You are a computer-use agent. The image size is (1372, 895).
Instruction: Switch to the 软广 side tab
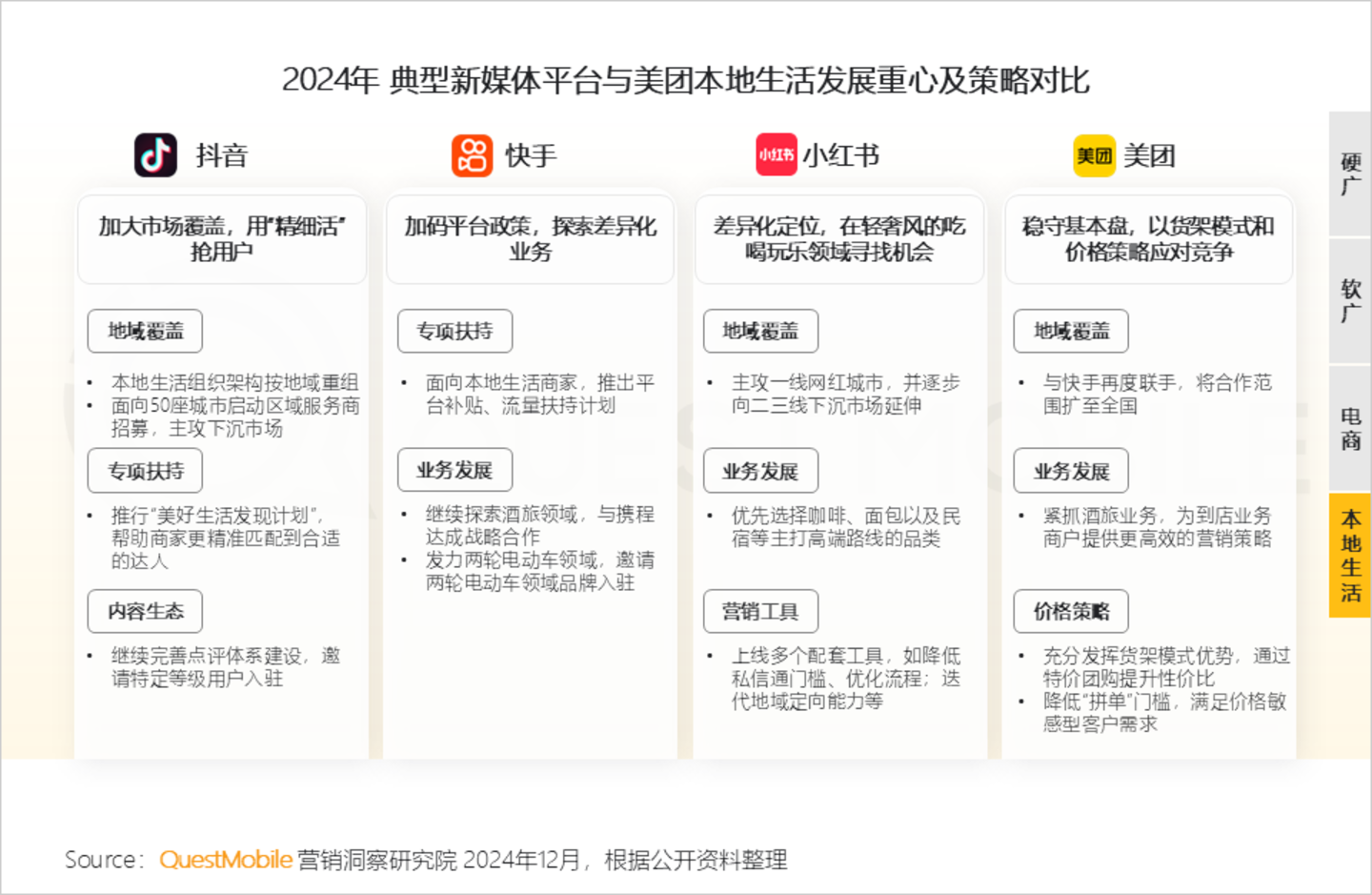tap(1350, 300)
